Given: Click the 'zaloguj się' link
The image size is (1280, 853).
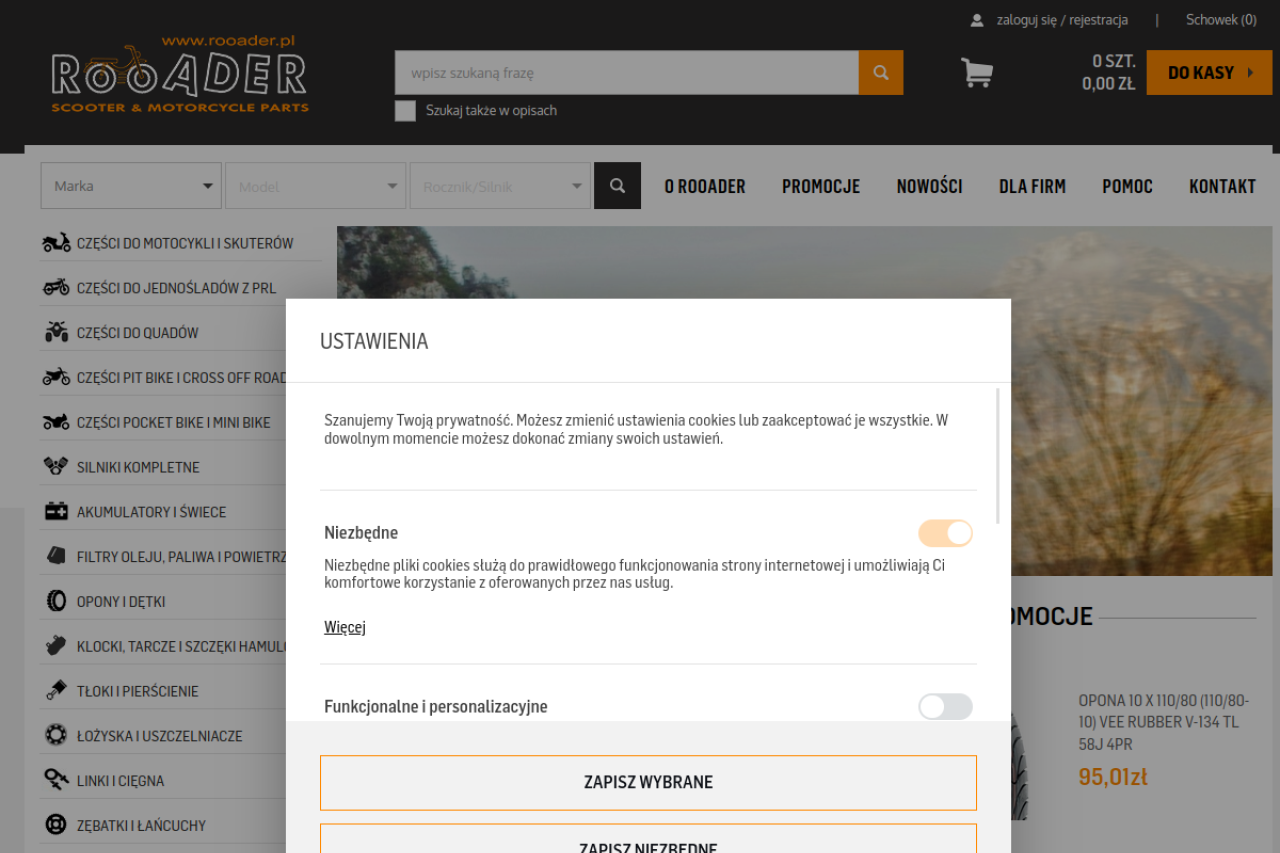Looking at the screenshot, I should point(1026,20).
